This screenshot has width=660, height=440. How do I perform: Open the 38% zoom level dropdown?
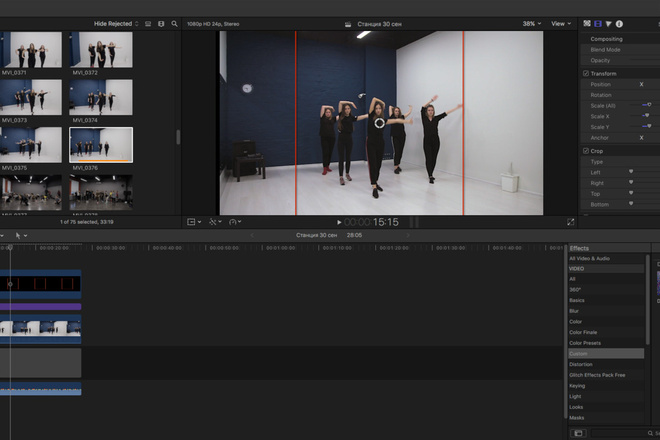532,24
